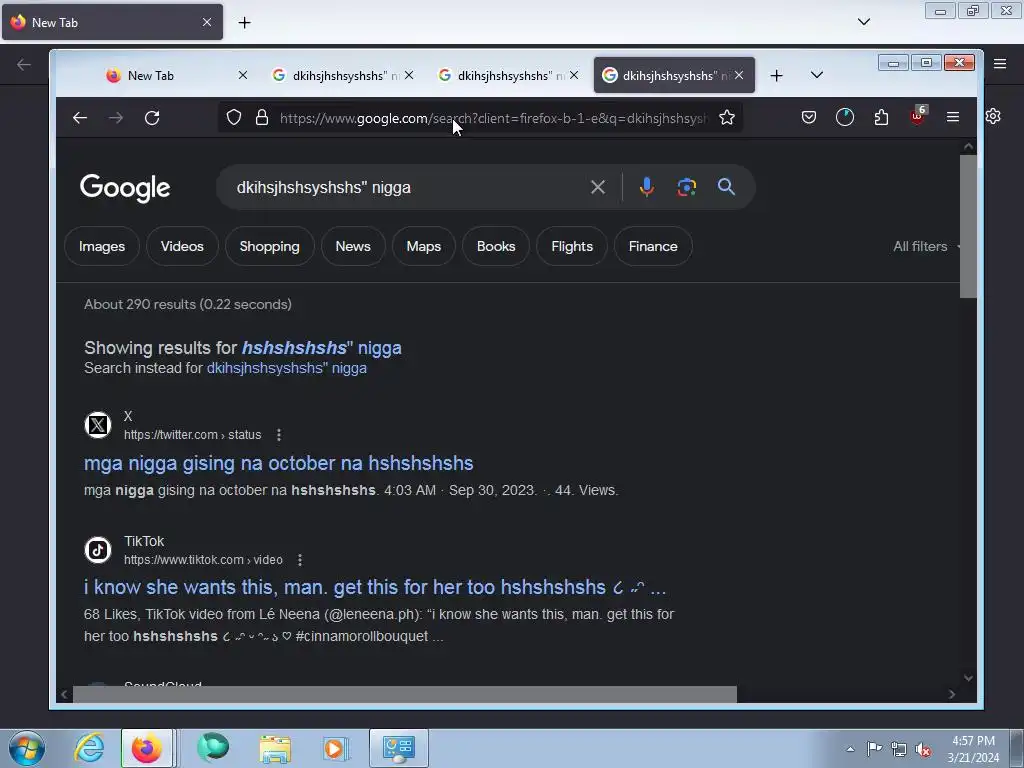Viewport: 1024px width, 768px height.
Task: Open Windows Explorer folder on the taskbar
Action: [275, 748]
